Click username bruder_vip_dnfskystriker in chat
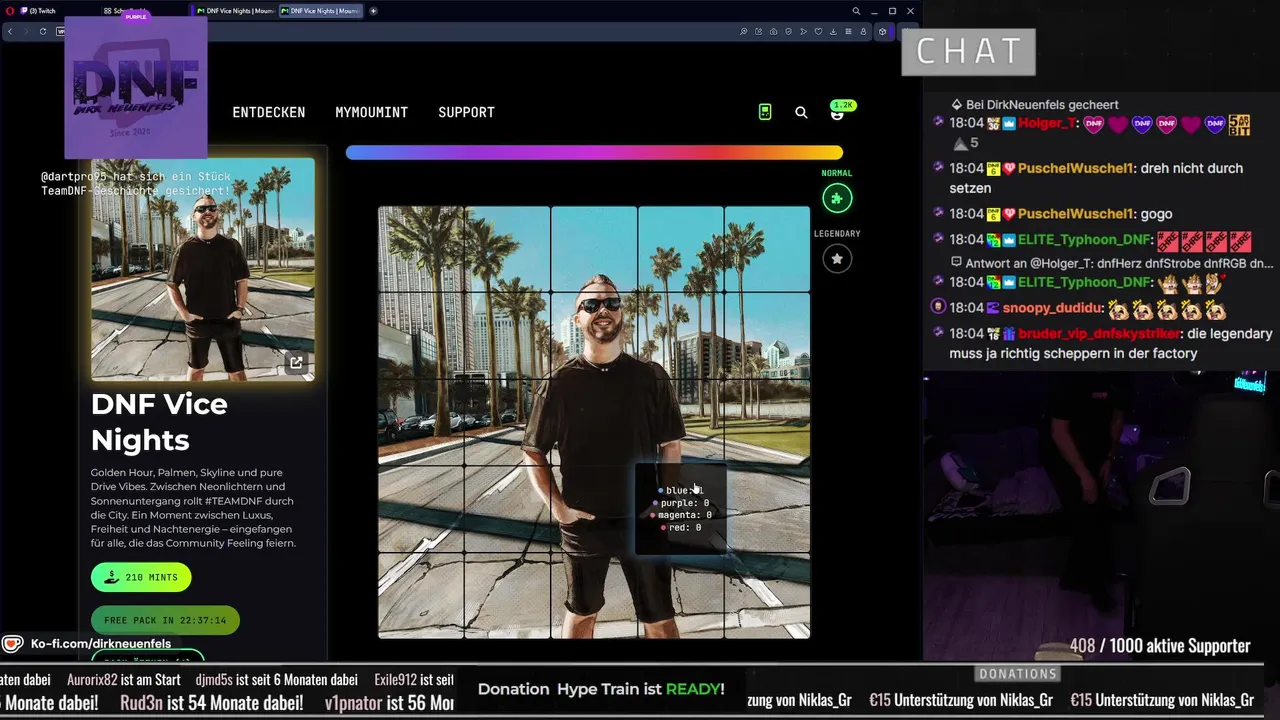 pyautogui.click(x=1100, y=333)
